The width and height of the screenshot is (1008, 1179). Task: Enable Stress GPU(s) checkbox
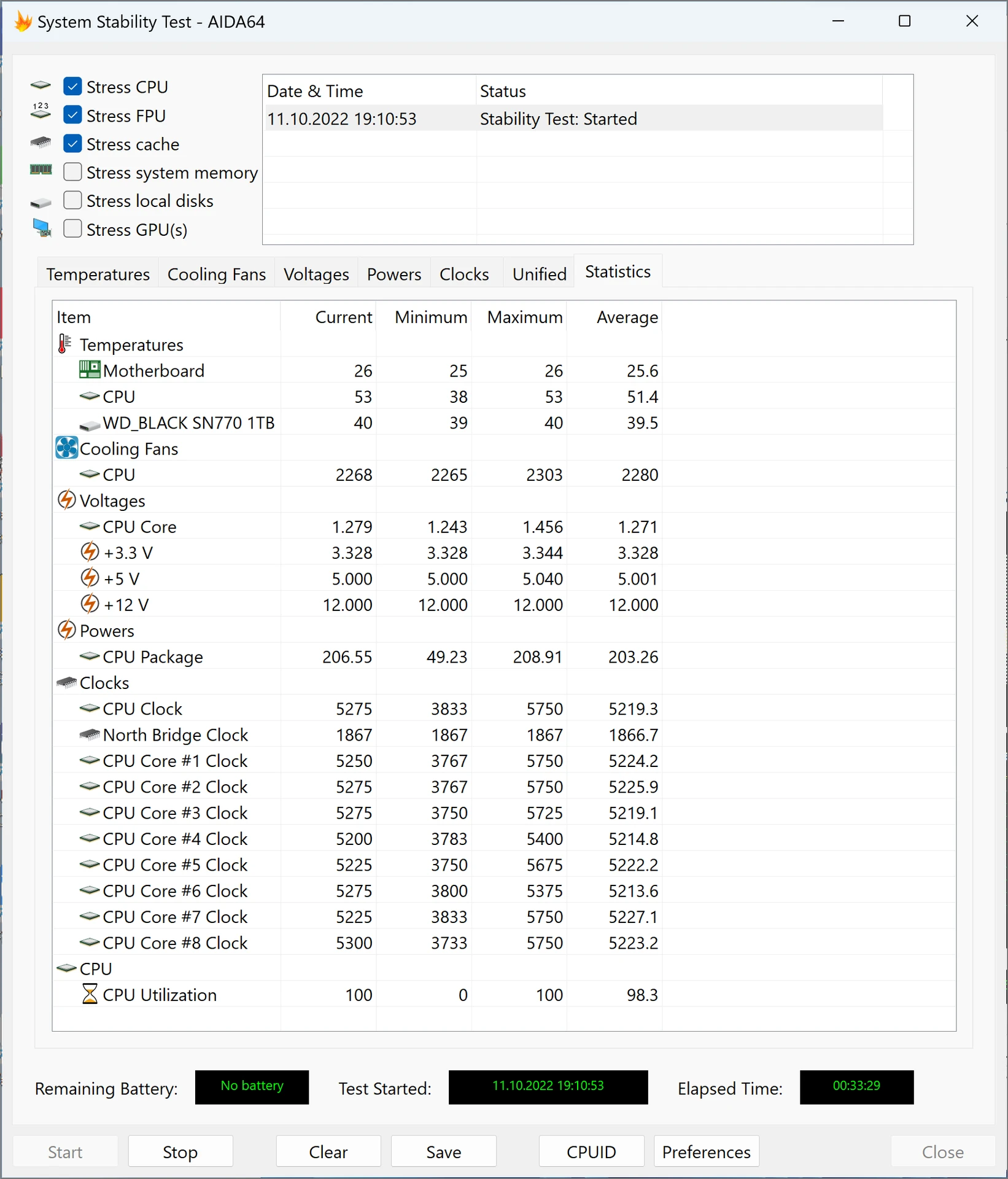click(72, 229)
